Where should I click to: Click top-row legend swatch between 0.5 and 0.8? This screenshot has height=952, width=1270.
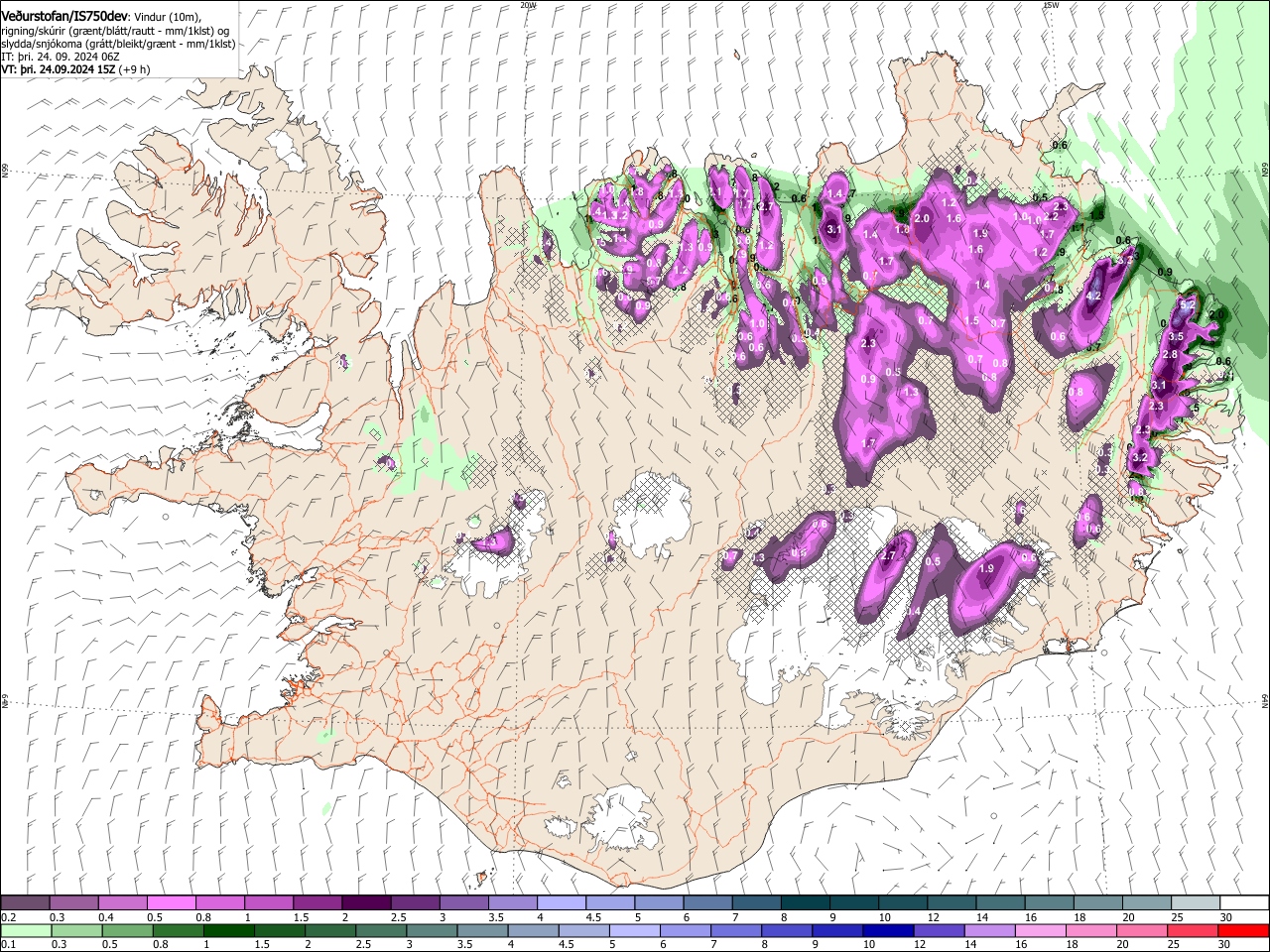point(172,902)
